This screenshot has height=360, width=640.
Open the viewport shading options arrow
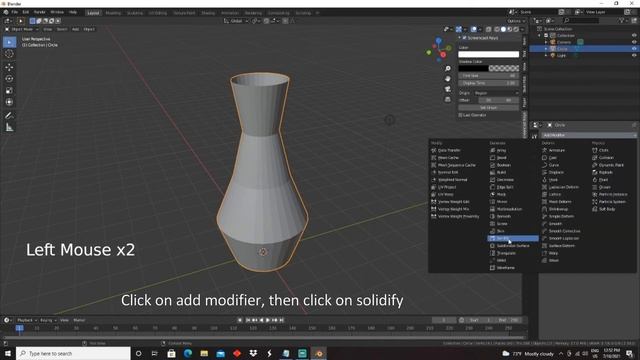(522, 29)
